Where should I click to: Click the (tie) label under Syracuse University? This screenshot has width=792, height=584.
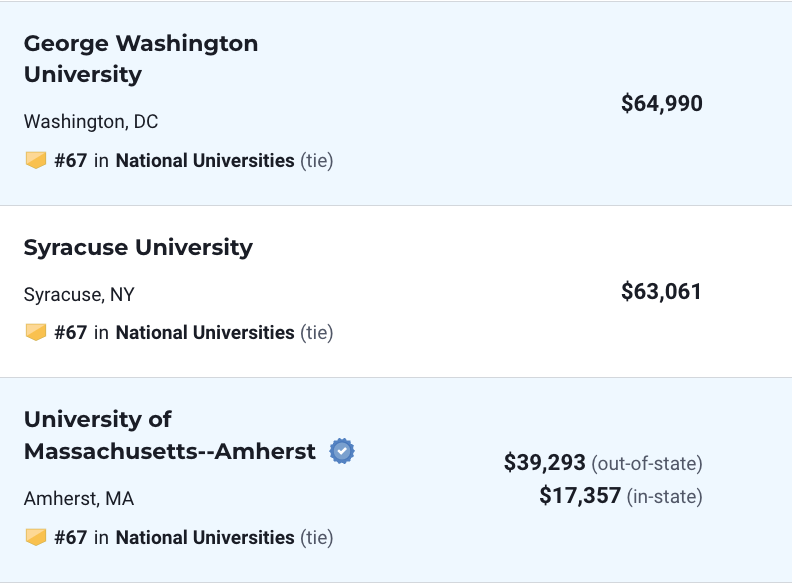pos(317,332)
